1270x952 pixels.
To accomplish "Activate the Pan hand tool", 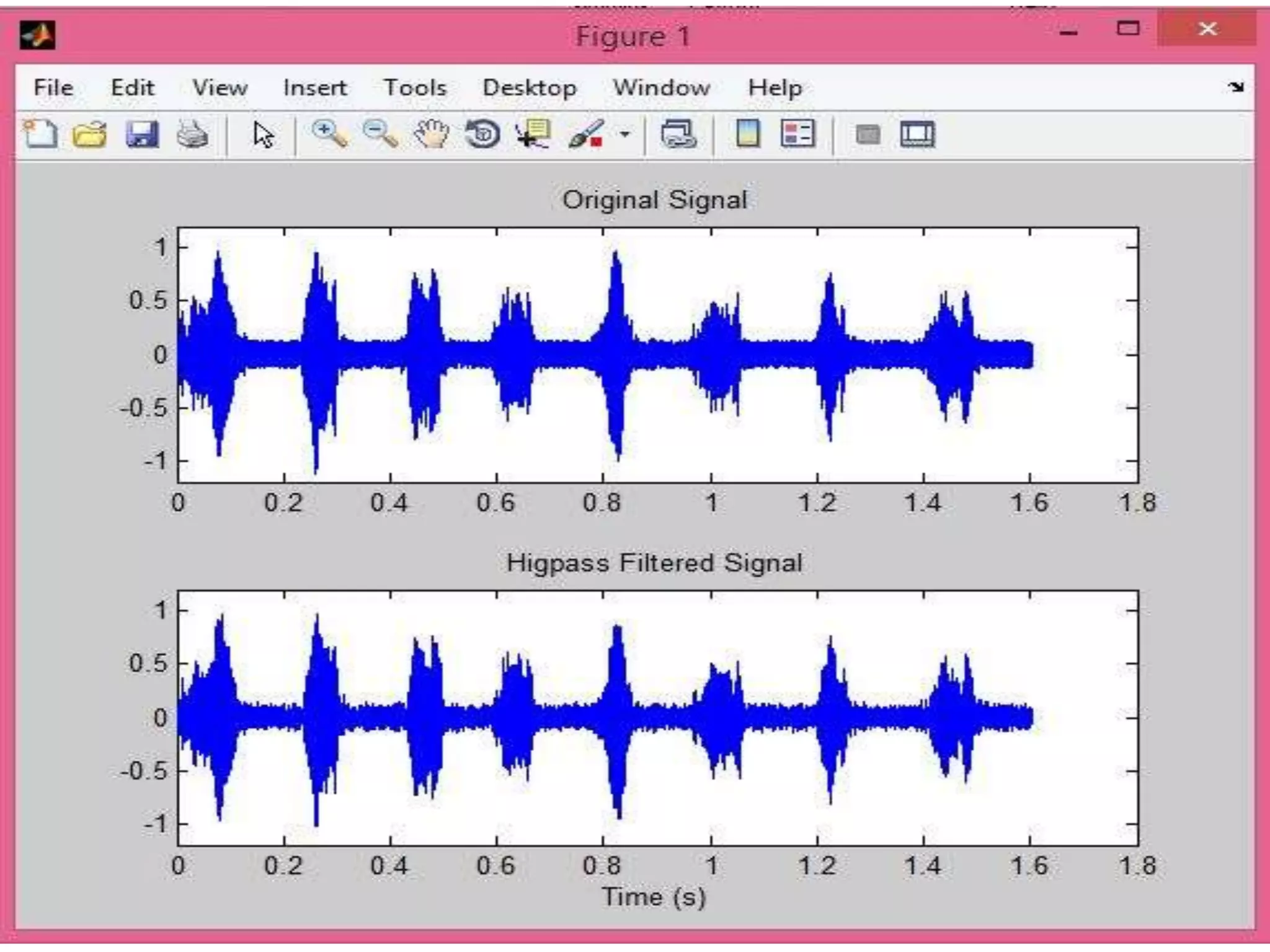I will pos(431,134).
